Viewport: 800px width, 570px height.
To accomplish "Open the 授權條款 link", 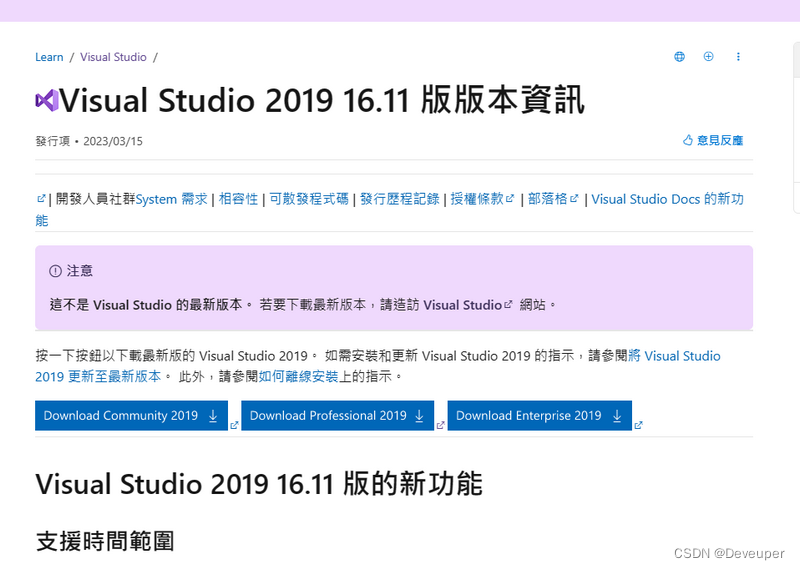I will tap(477, 199).
